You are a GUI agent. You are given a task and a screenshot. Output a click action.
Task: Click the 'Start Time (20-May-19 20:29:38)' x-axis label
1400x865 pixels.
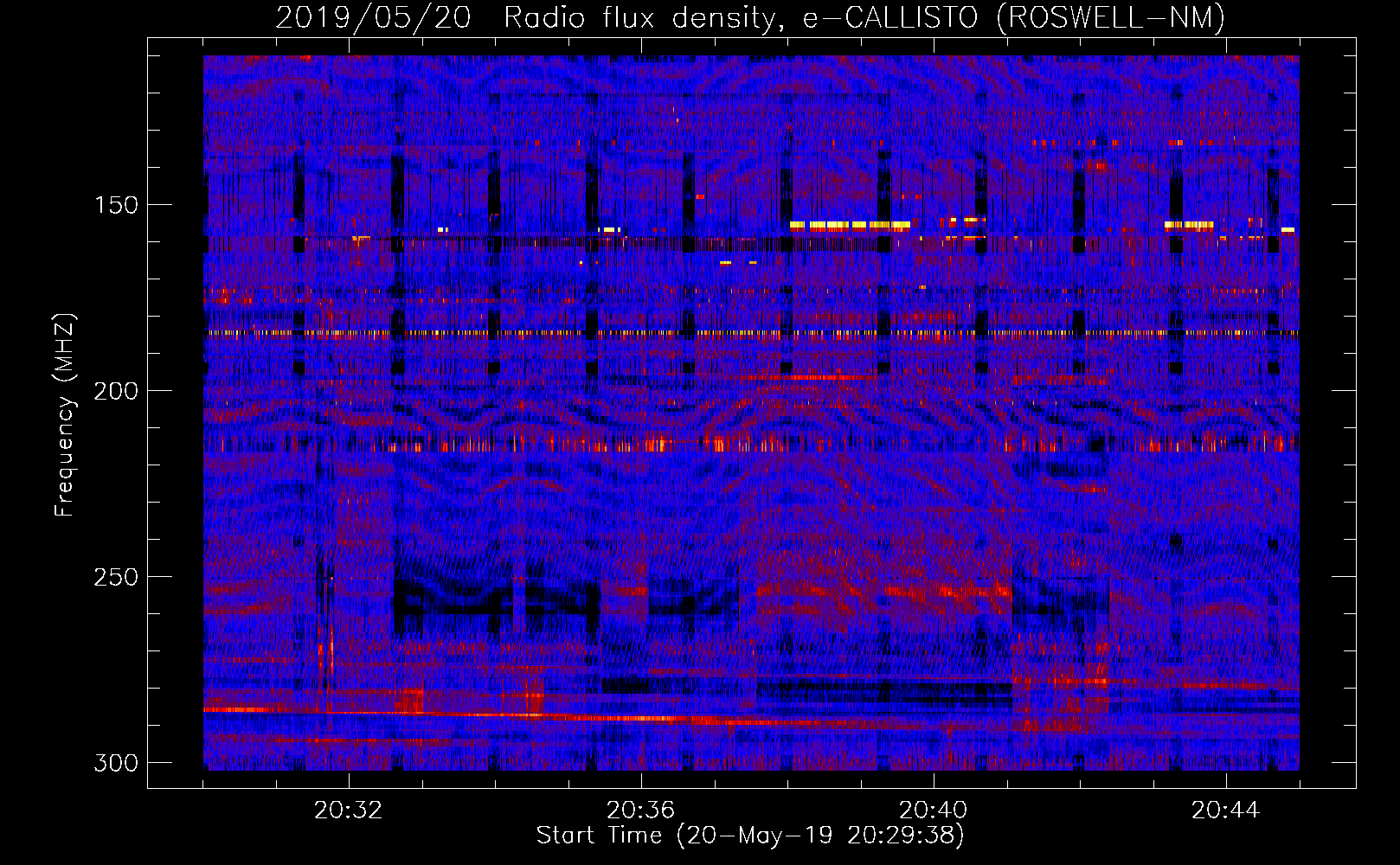pos(750,836)
